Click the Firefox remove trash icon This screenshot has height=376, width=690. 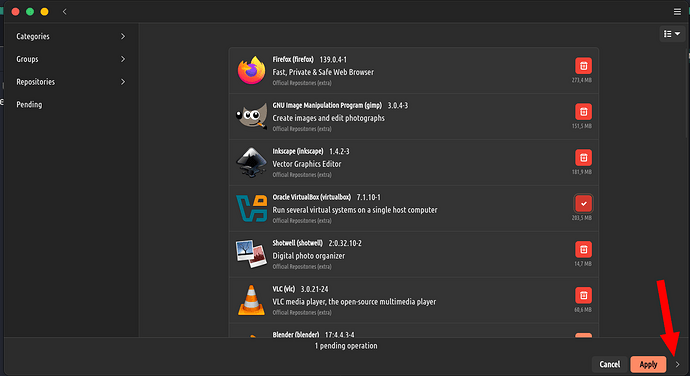coord(583,66)
